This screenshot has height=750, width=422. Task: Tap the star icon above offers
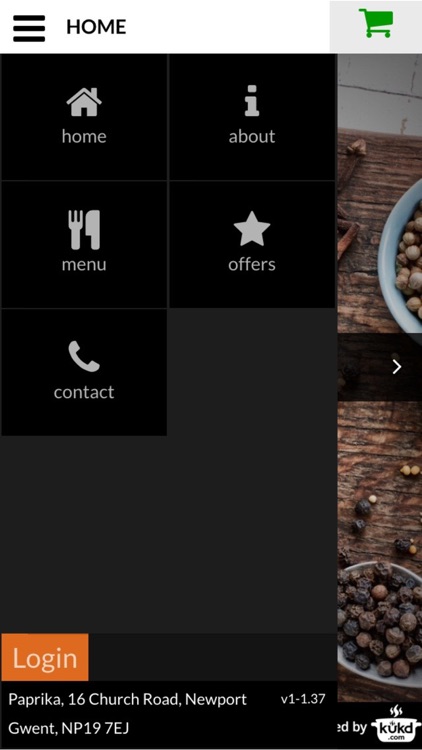[252, 229]
